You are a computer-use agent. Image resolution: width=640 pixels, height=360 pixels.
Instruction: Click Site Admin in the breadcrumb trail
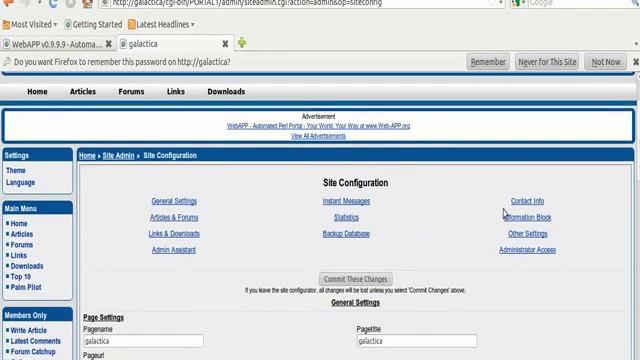point(118,156)
